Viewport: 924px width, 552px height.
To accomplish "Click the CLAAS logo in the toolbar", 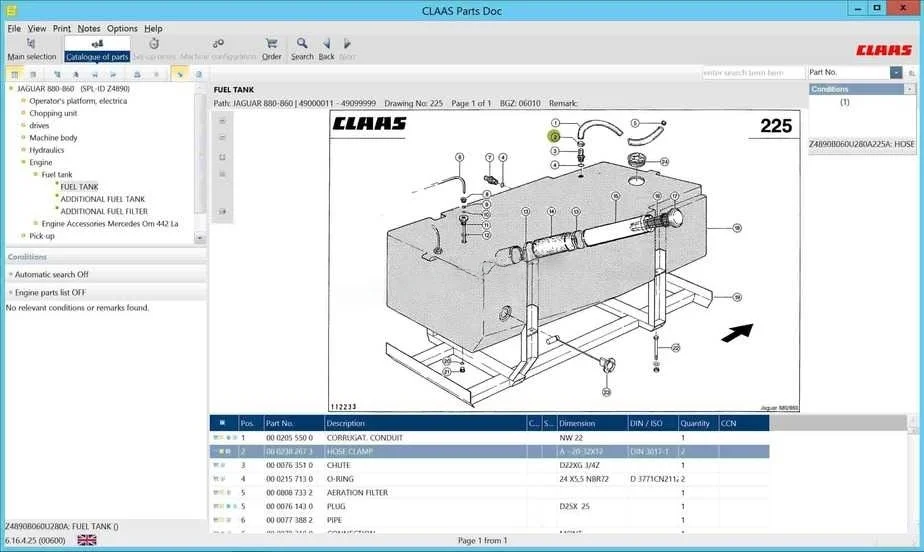I will click(883, 50).
